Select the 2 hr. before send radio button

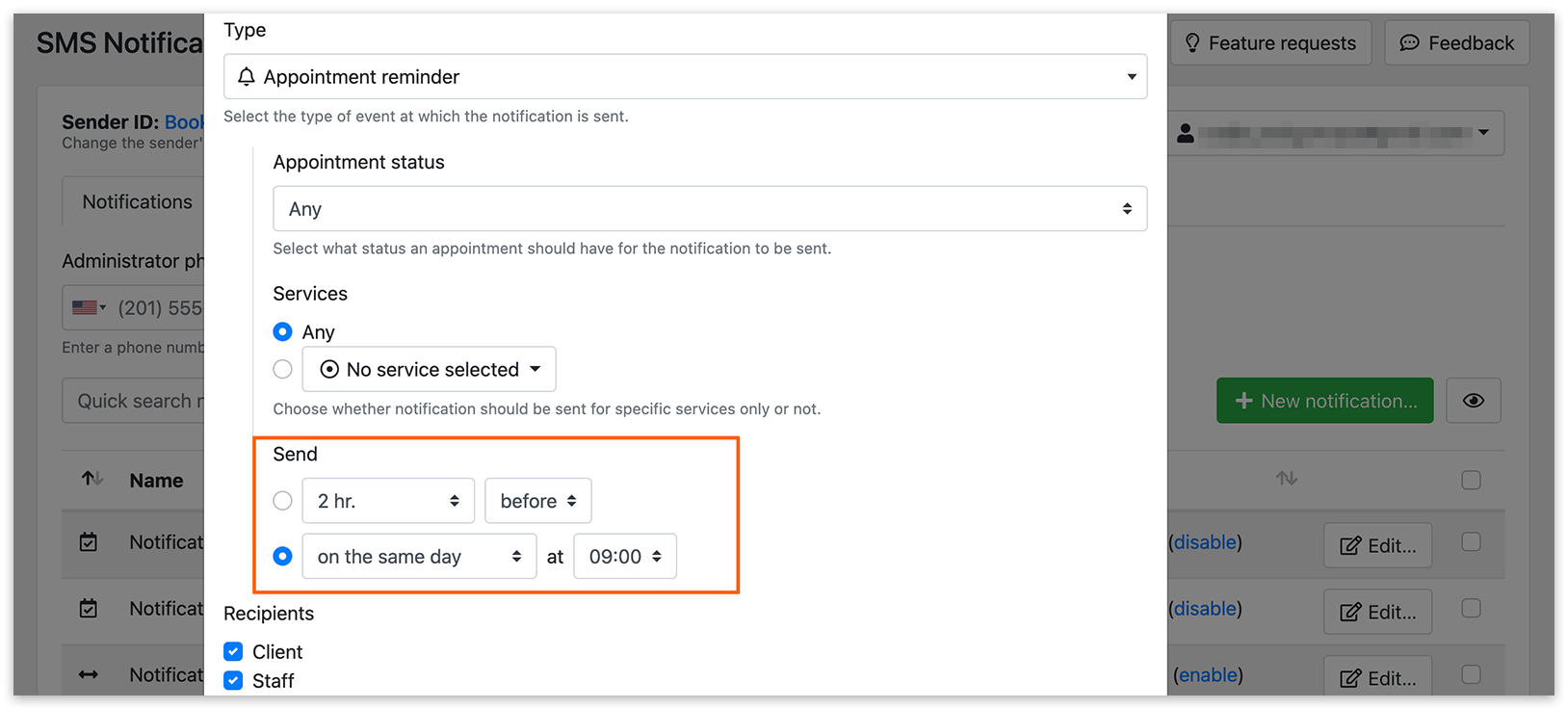click(282, 500)
